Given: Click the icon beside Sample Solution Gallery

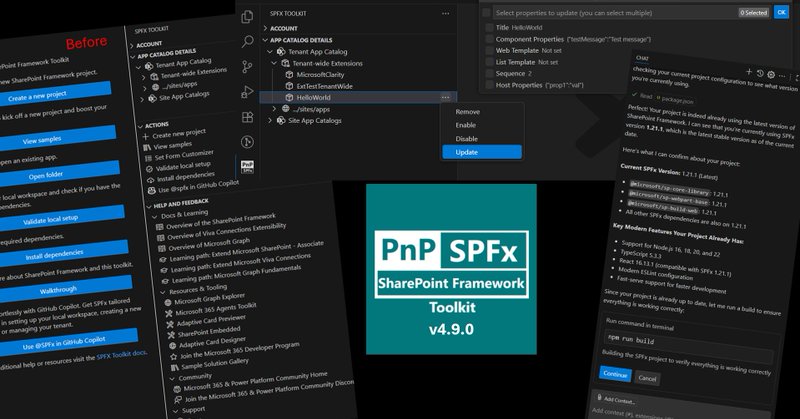Looking at the screenshot, I should click(x=174, y=367).
